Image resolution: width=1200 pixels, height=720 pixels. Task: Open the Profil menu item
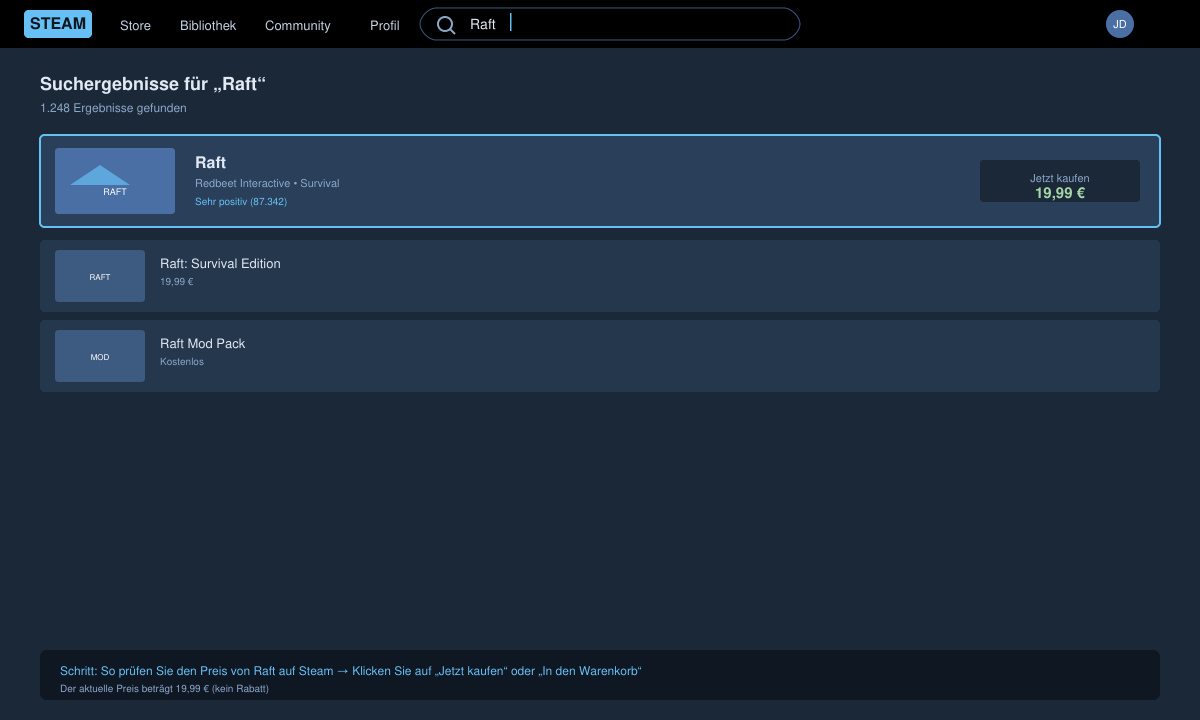384,25
